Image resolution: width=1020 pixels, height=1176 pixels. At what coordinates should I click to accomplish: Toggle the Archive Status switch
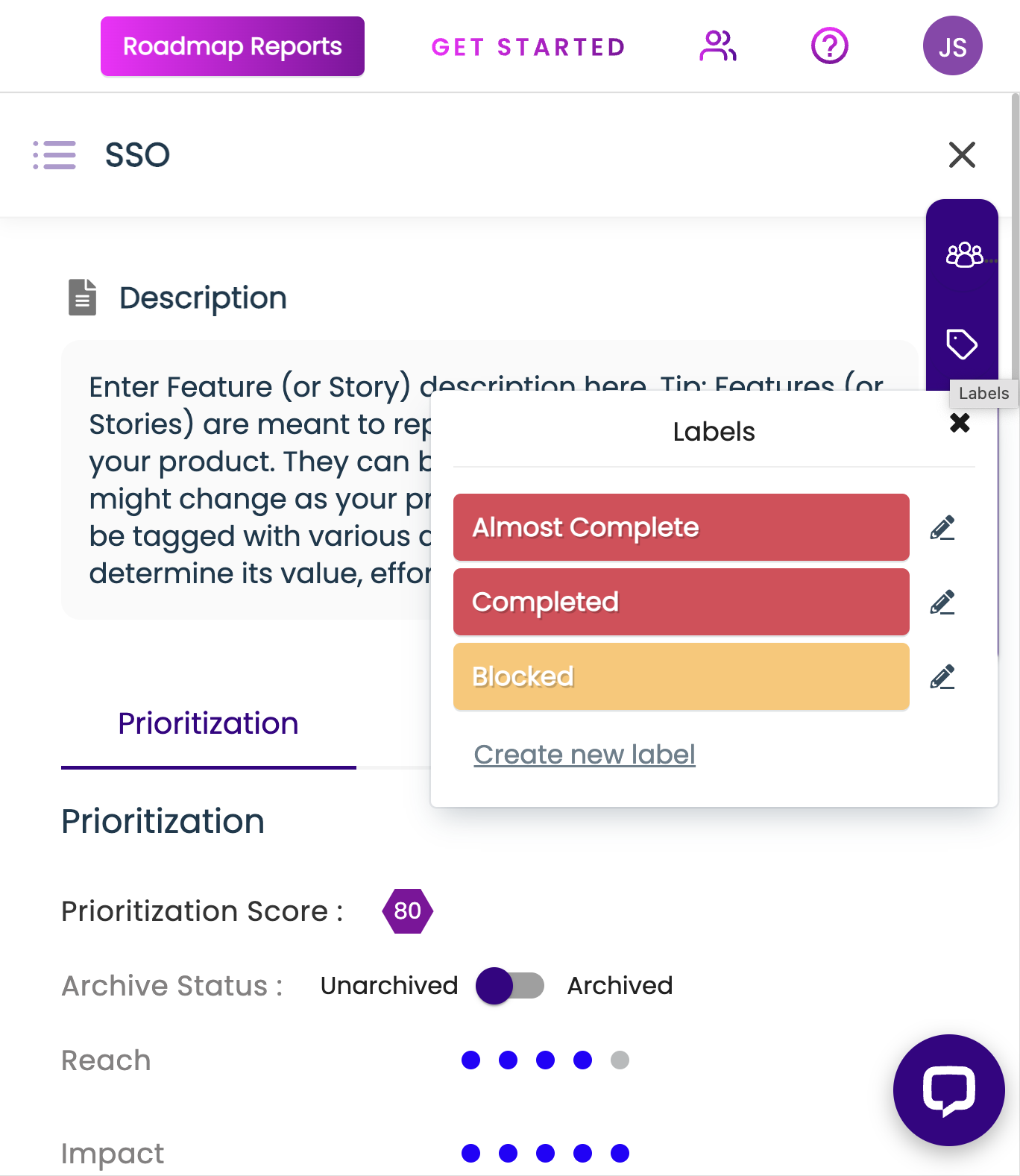tap(510, 986)
